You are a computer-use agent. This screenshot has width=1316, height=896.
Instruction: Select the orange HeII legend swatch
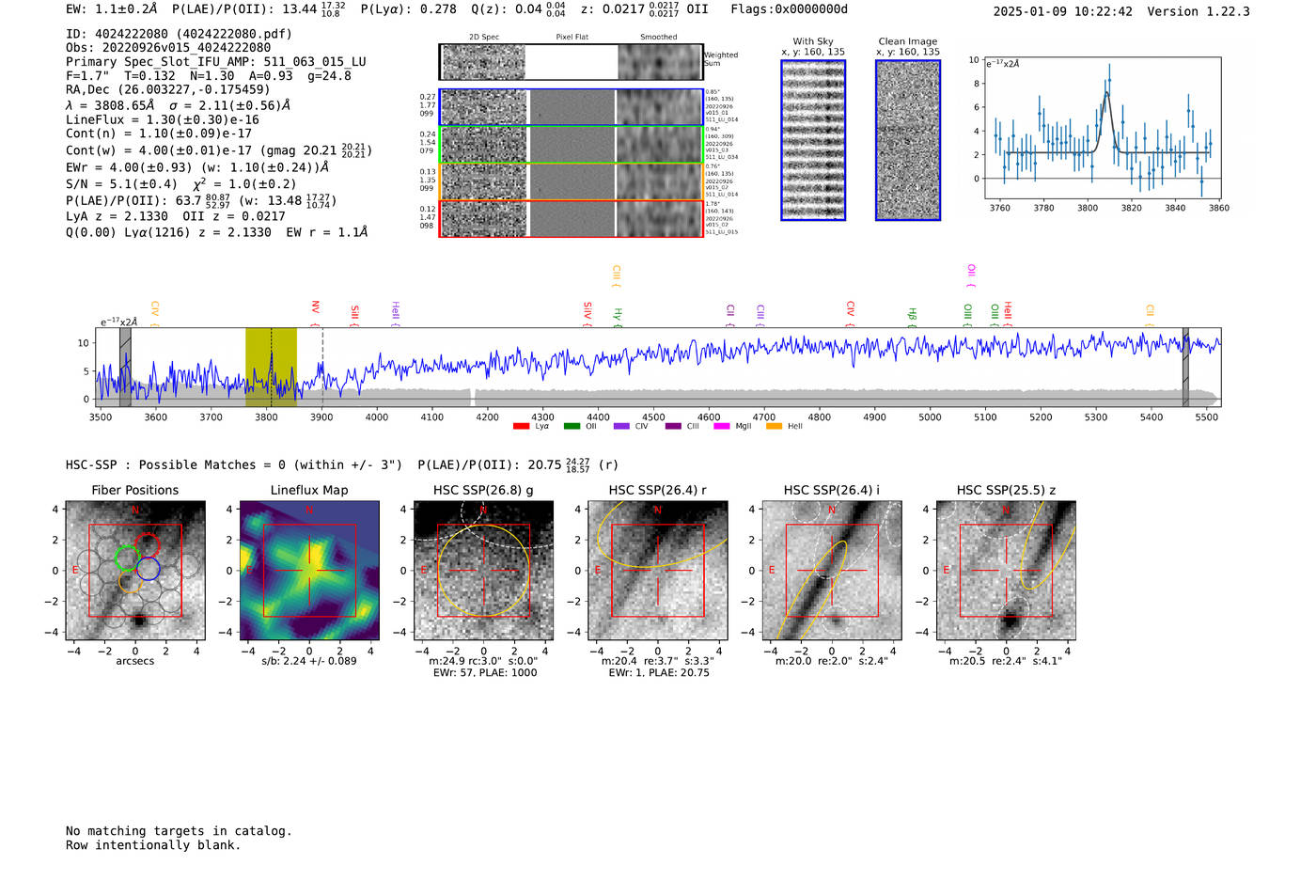pos(775,427)
